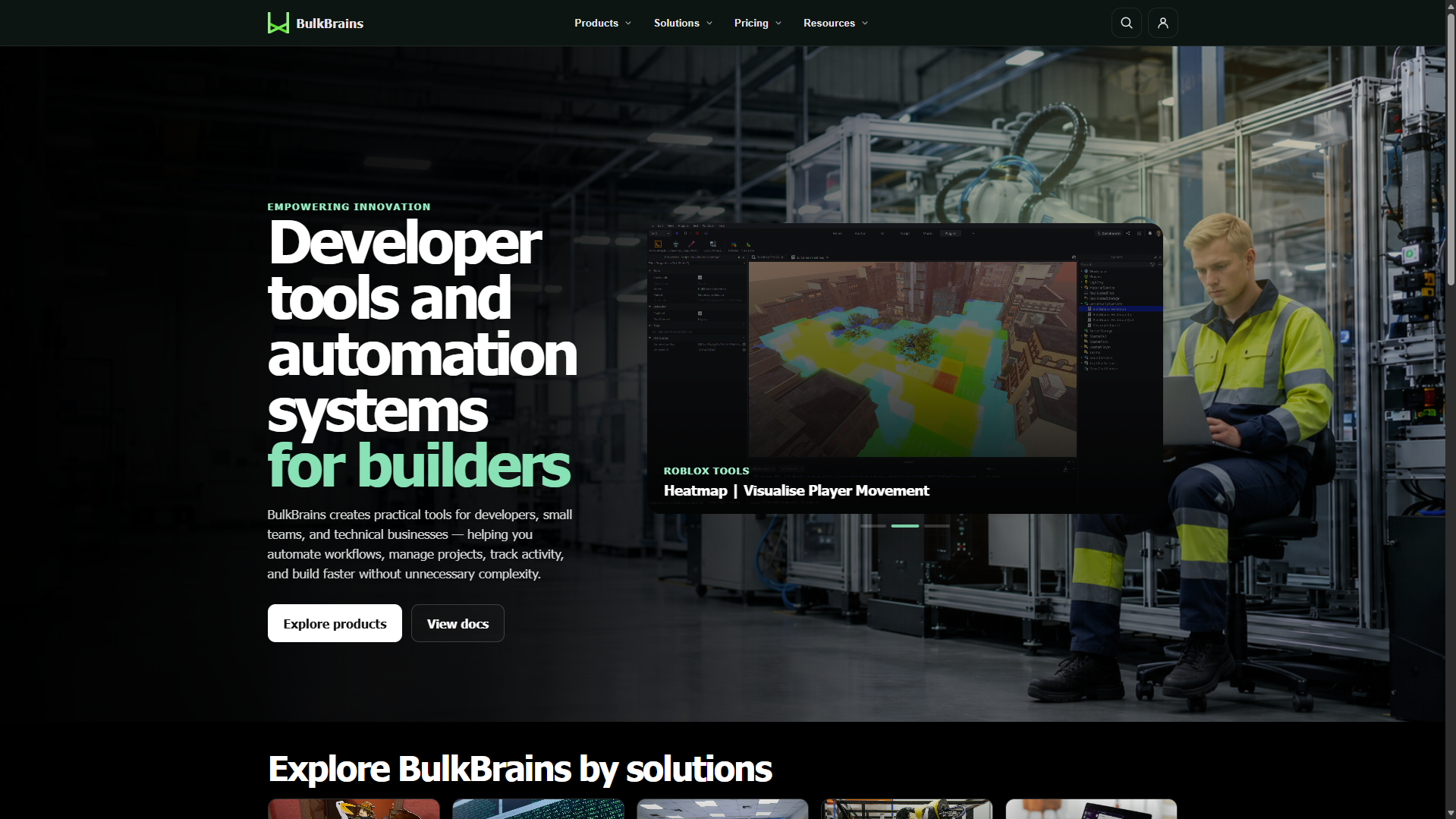Image resolution: width=1456 pixels, height=819 pixels.
Task: Go to BulkBrains home via brand text
Action: click(329, 24)
